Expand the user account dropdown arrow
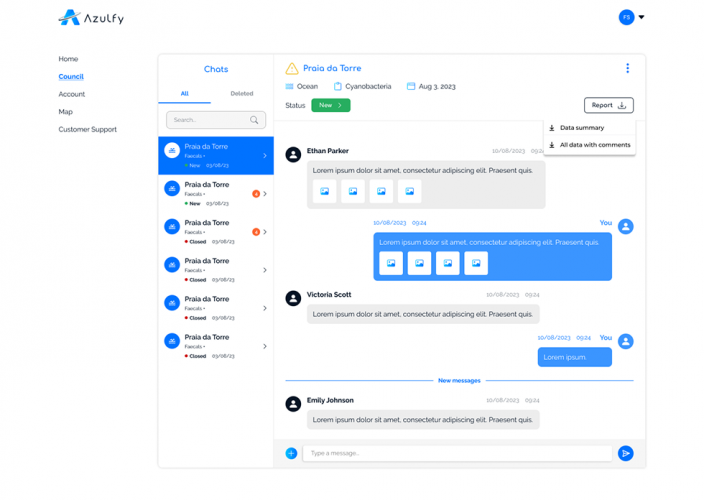Viewport: 704px width, 500px height. click(x=642, y=17)
